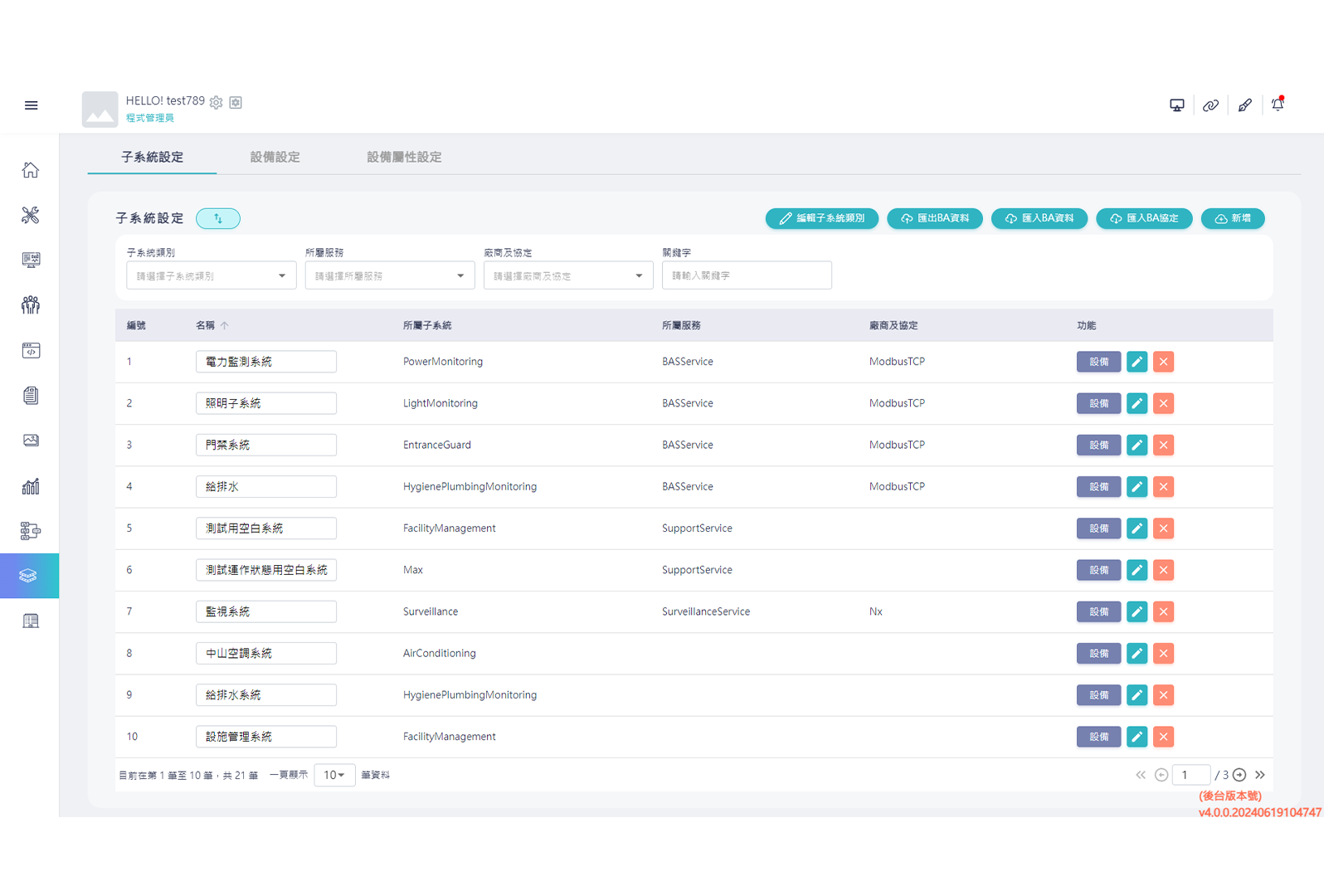Switch to the 設備屬性設定 tab
Viewport: 1324px width, 896px height.
404,157
